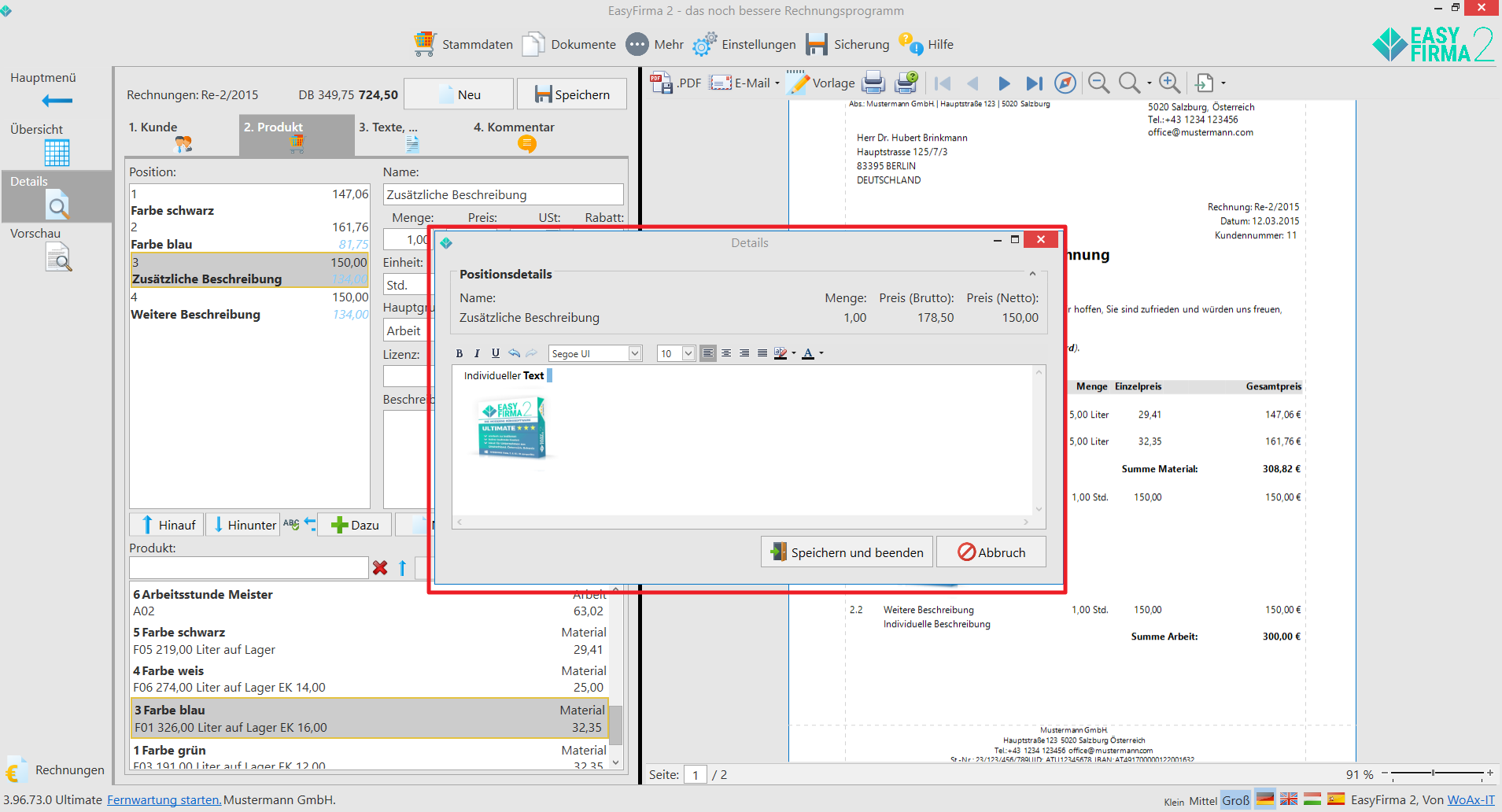Image resolution: width=1502 pixels, height=812 pixels.
Task: Align text right in Details editor
Action: pyautogui.click(x=744, y=353)
